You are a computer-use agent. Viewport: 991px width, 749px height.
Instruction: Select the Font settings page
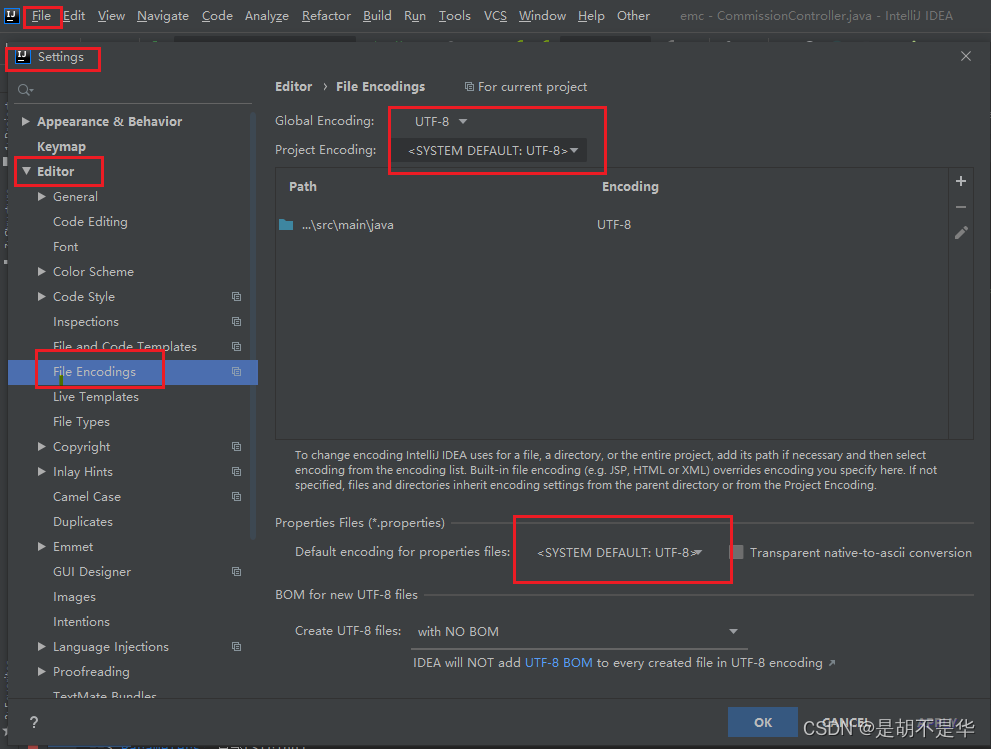[66, 247]
